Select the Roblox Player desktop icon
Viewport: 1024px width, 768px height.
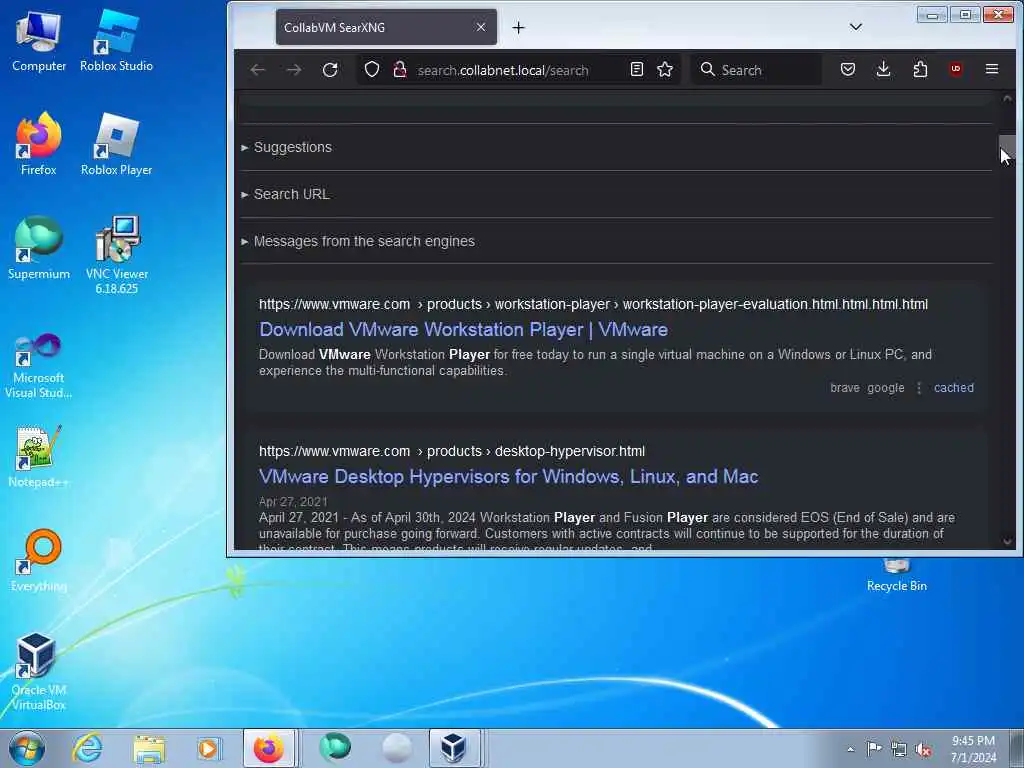[x=116, y=144]
